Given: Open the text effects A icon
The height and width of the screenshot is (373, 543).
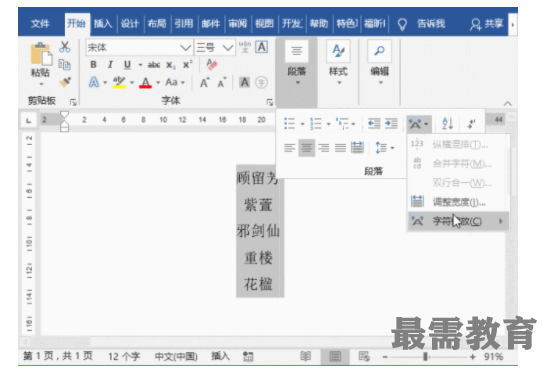Looking at the screenshot, I should point(94,82).
